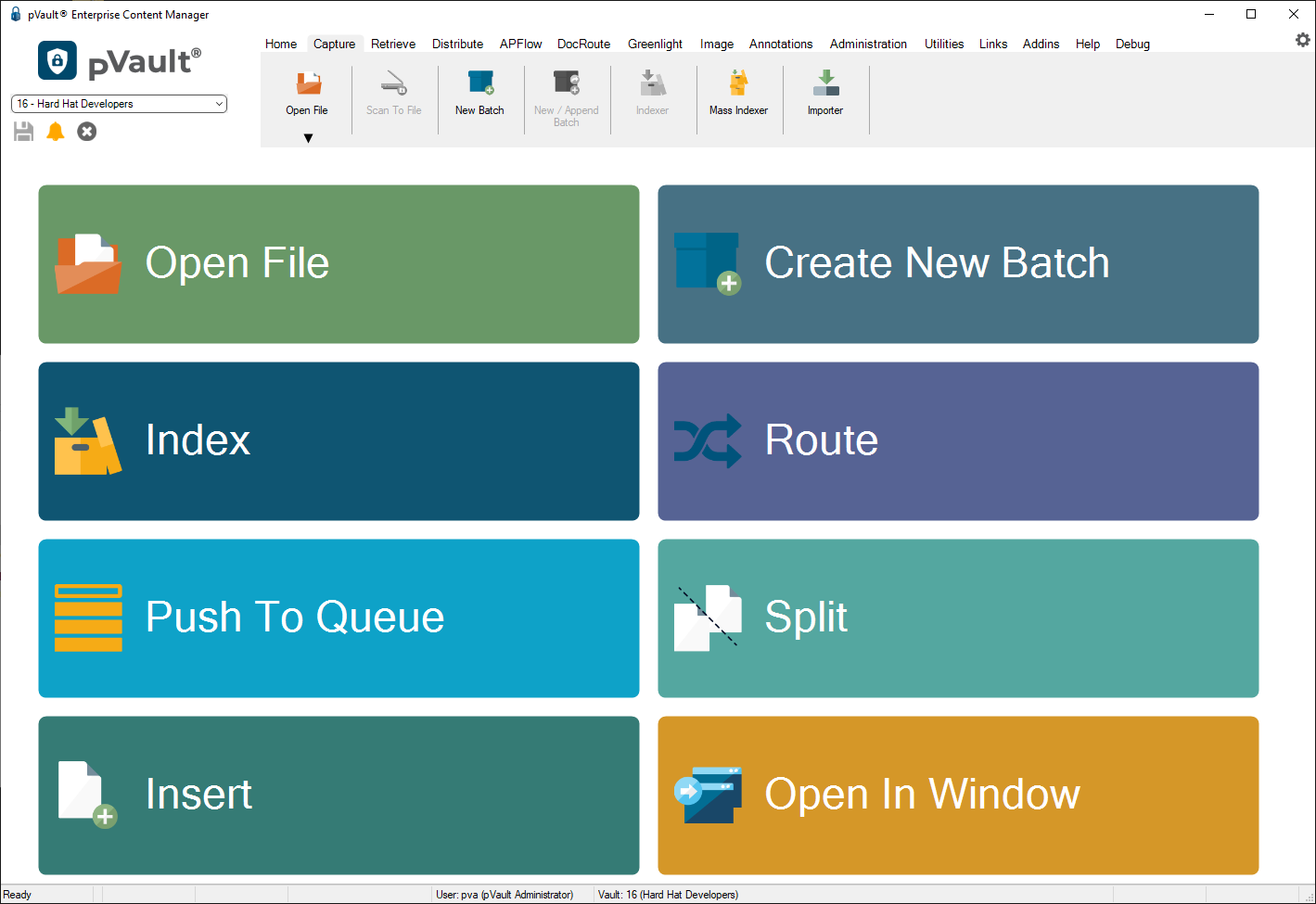Click the New Batch ribbon icon
The height and width of the screenshot is (904, 1316).
click(480, 83)
